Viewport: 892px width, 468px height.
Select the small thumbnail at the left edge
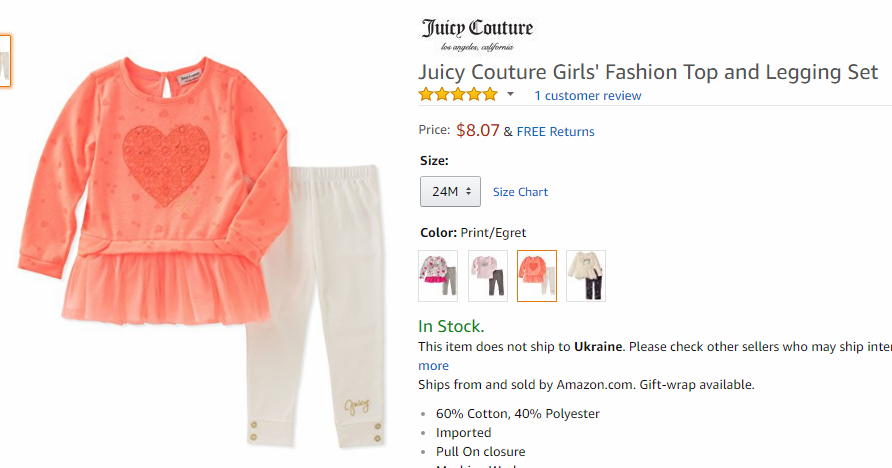5,61
